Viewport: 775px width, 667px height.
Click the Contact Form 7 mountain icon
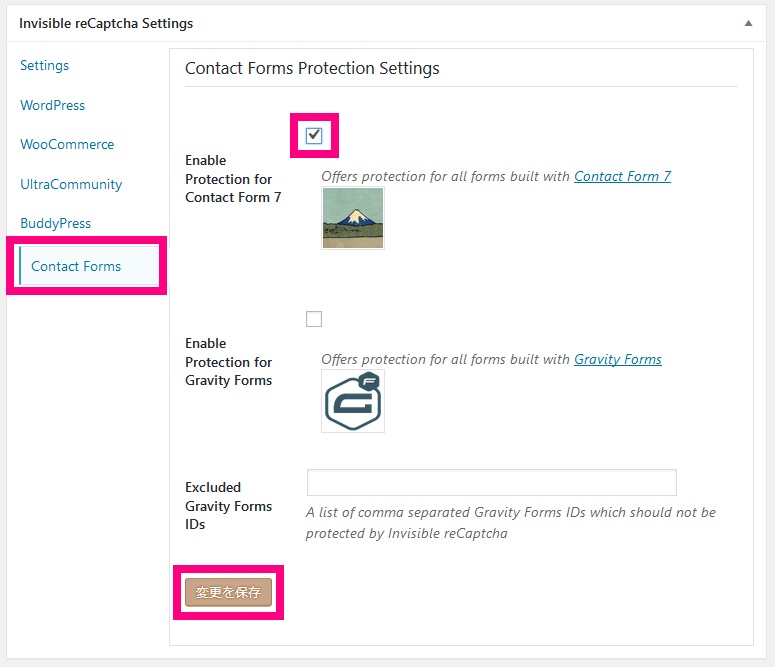[x=353, y=218]
